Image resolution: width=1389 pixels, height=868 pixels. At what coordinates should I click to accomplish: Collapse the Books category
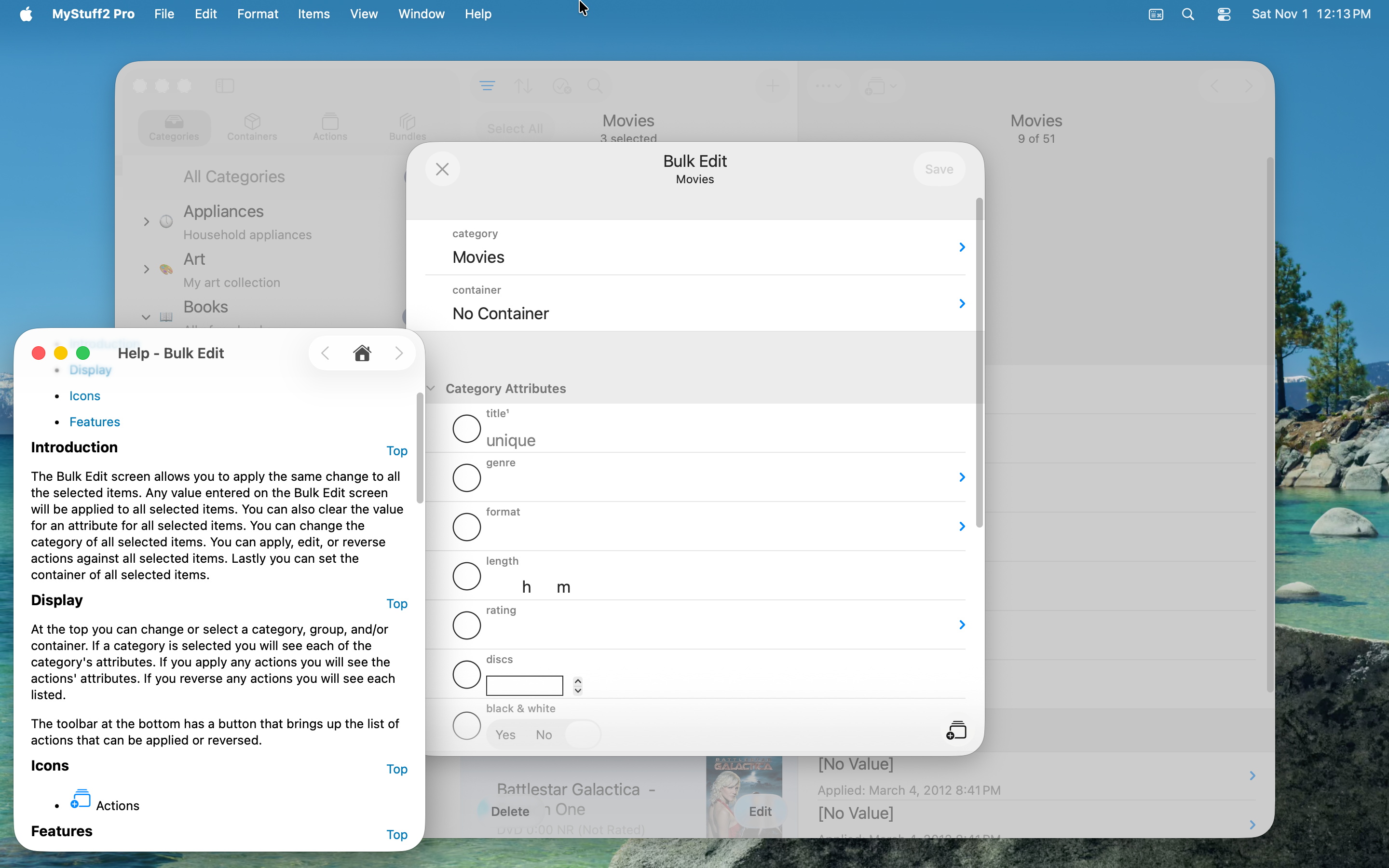[x=146, y=317]
